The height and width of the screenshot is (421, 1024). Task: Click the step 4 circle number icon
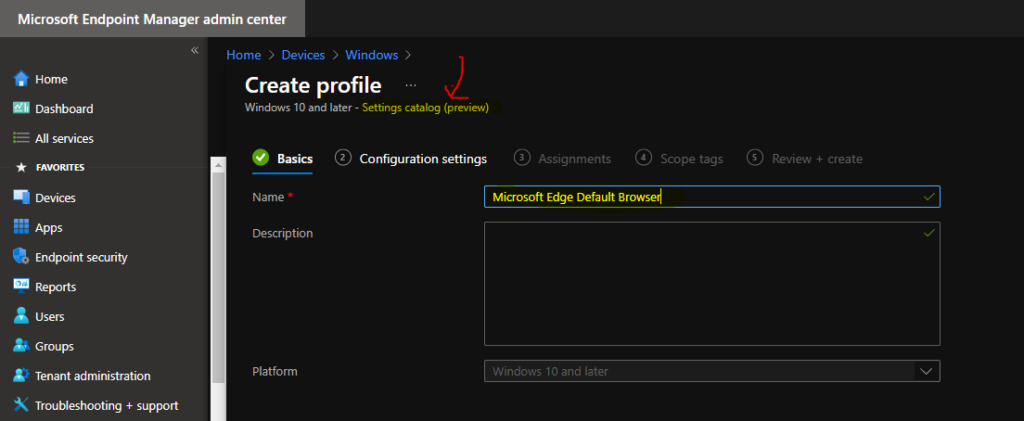[x=643, y=157]
